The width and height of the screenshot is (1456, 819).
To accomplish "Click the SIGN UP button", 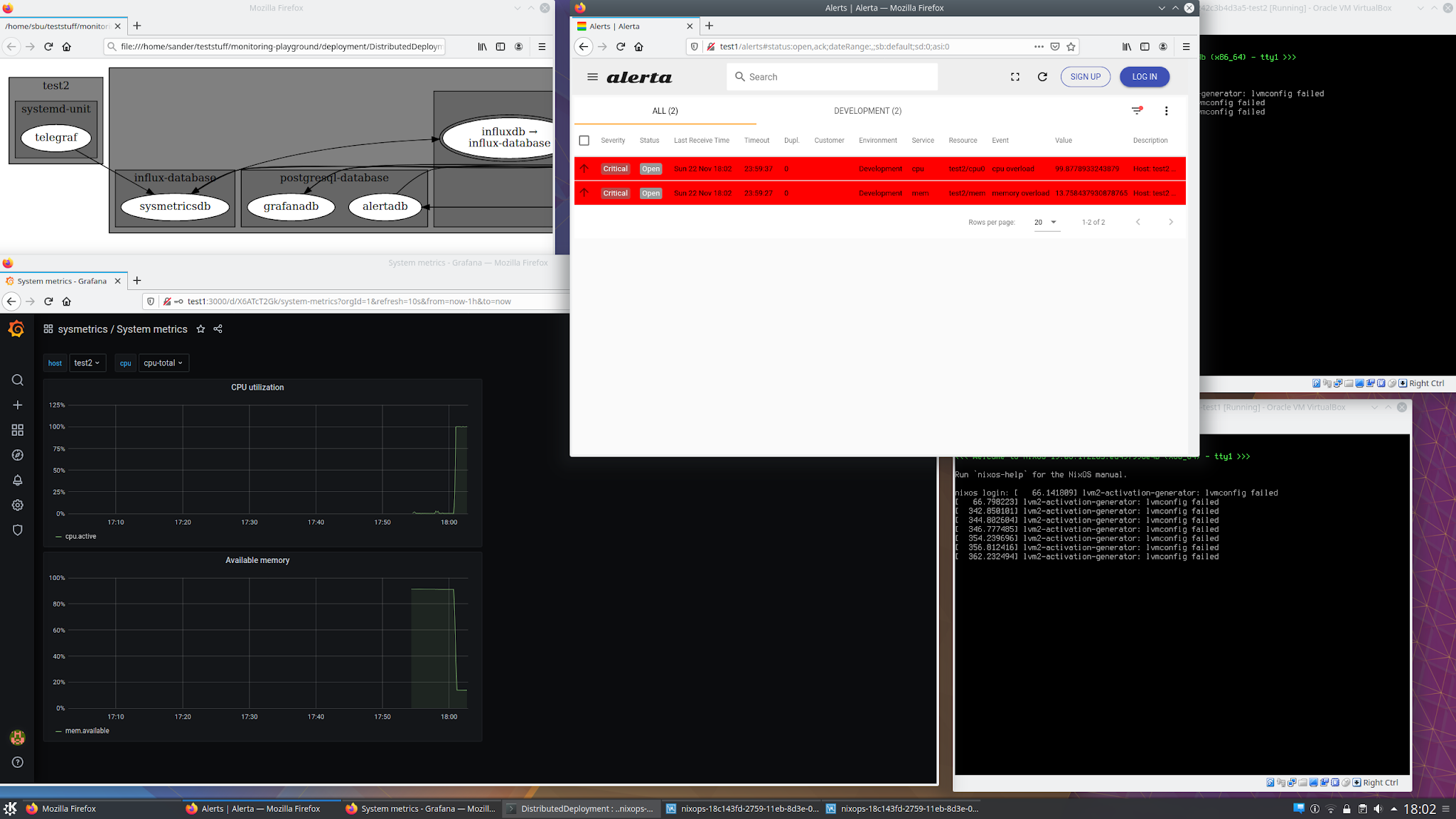I will point(1085,77).
